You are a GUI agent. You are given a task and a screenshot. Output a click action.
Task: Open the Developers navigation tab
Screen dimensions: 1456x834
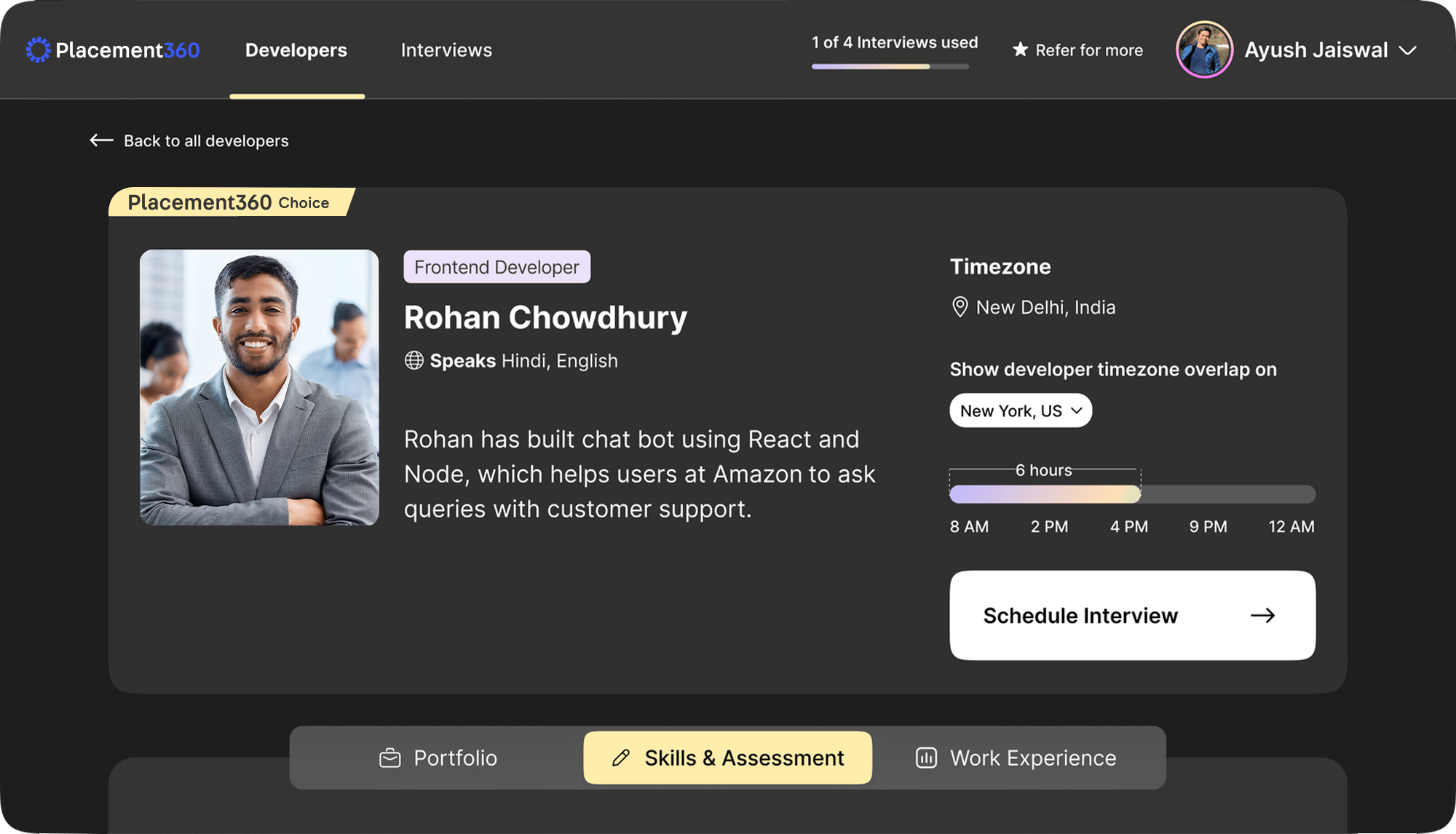[x=296, y=49]
